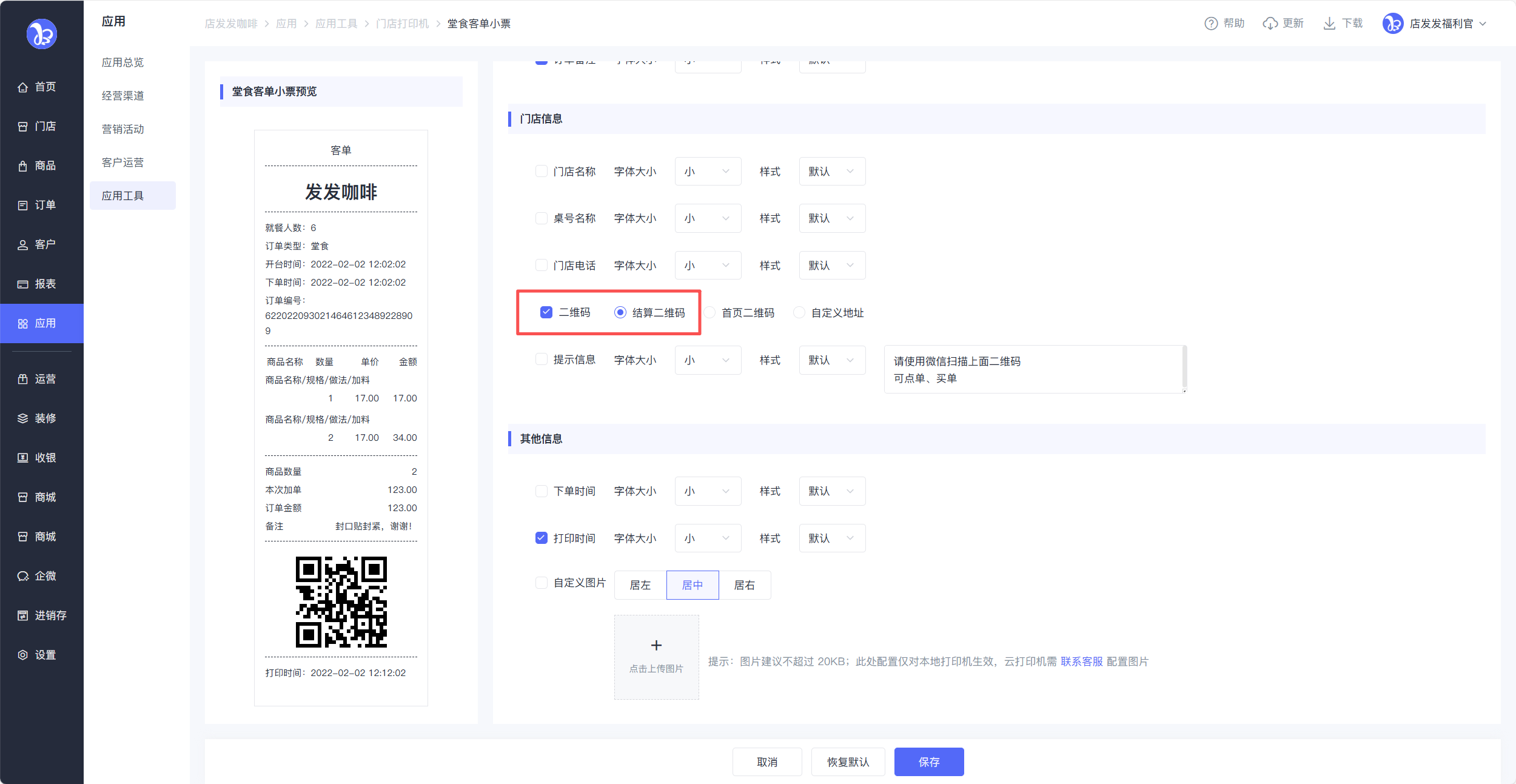The width and height of the screenshot is (1516, 784).
Task: Enable the 门店名称 checkbox
Action: (542, 171)
